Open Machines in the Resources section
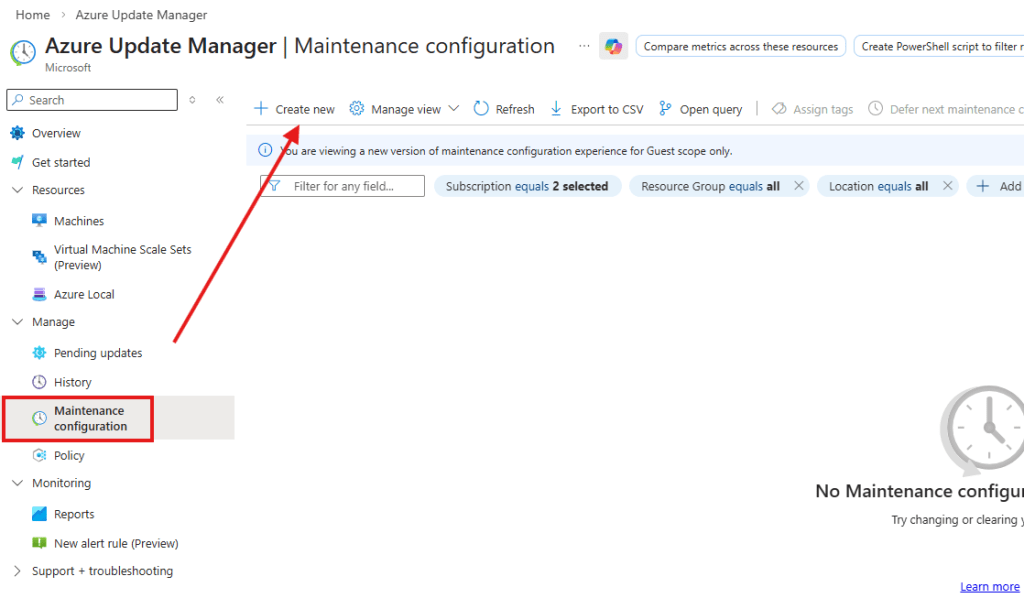The height and width of the screenshot is (598, 1024). pyautogui.click(x=78, y=221)
